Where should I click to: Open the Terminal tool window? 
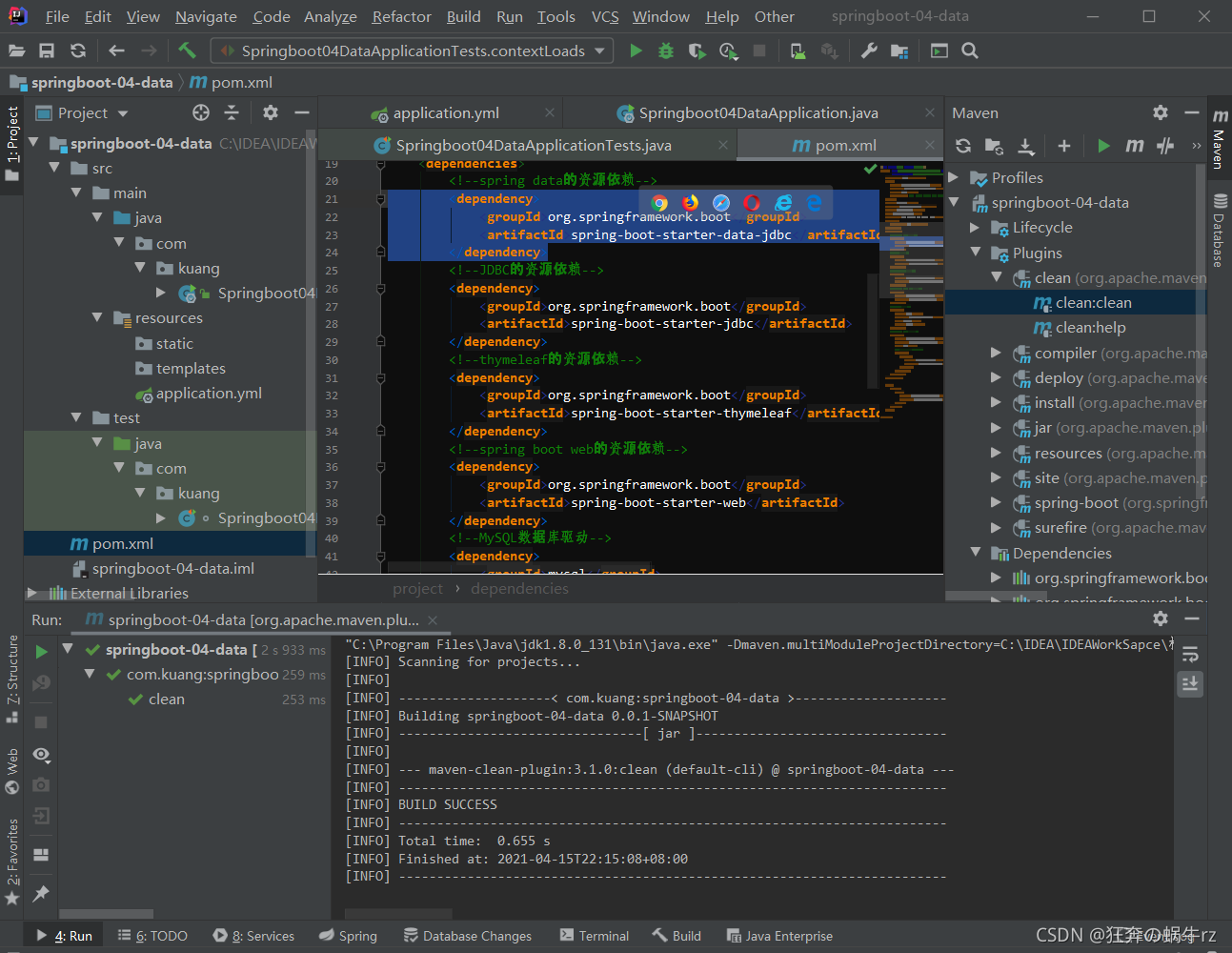pos(595,936)
